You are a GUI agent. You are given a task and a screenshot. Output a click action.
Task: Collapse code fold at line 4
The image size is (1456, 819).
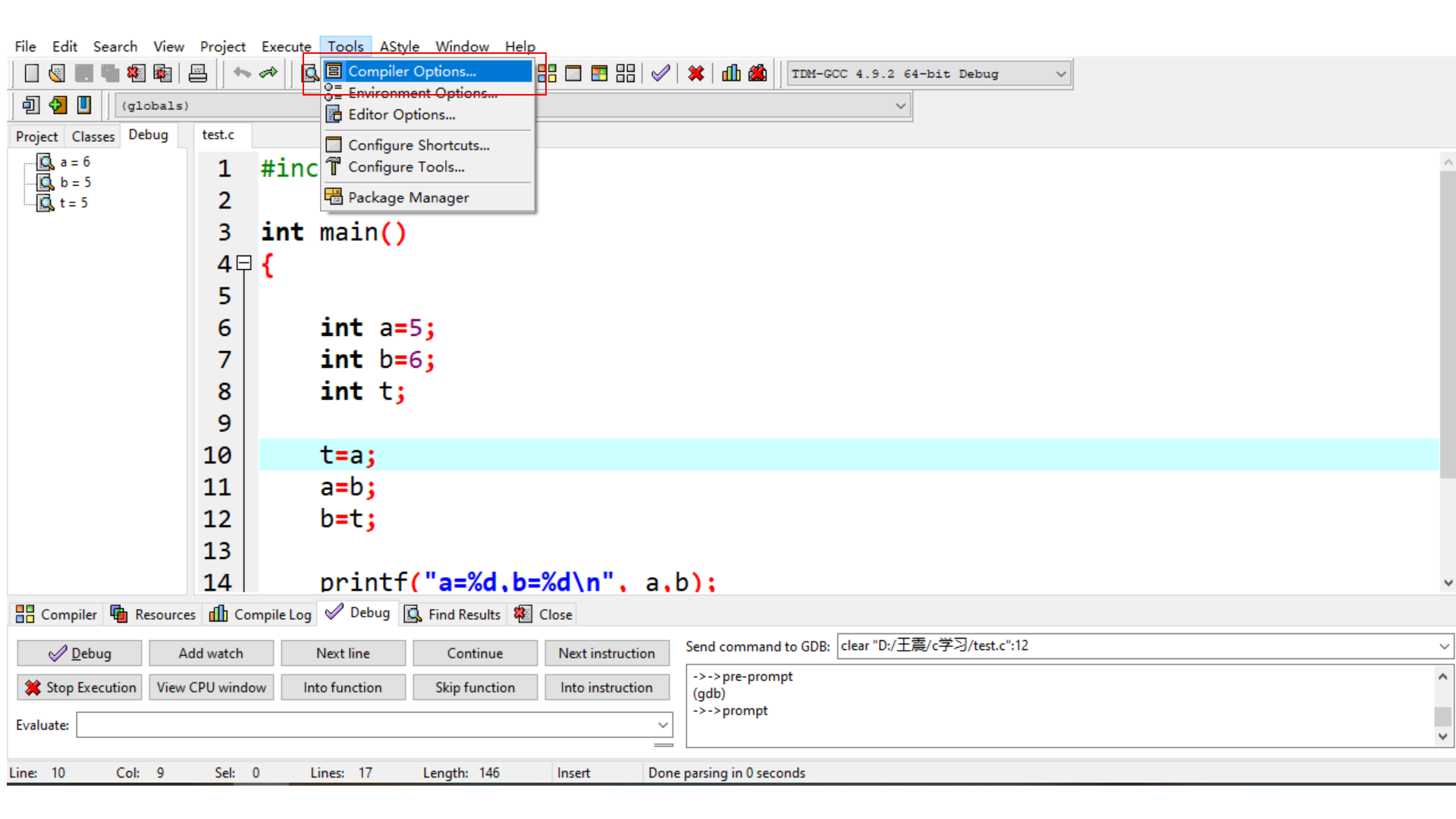click(x=243, y=263)
